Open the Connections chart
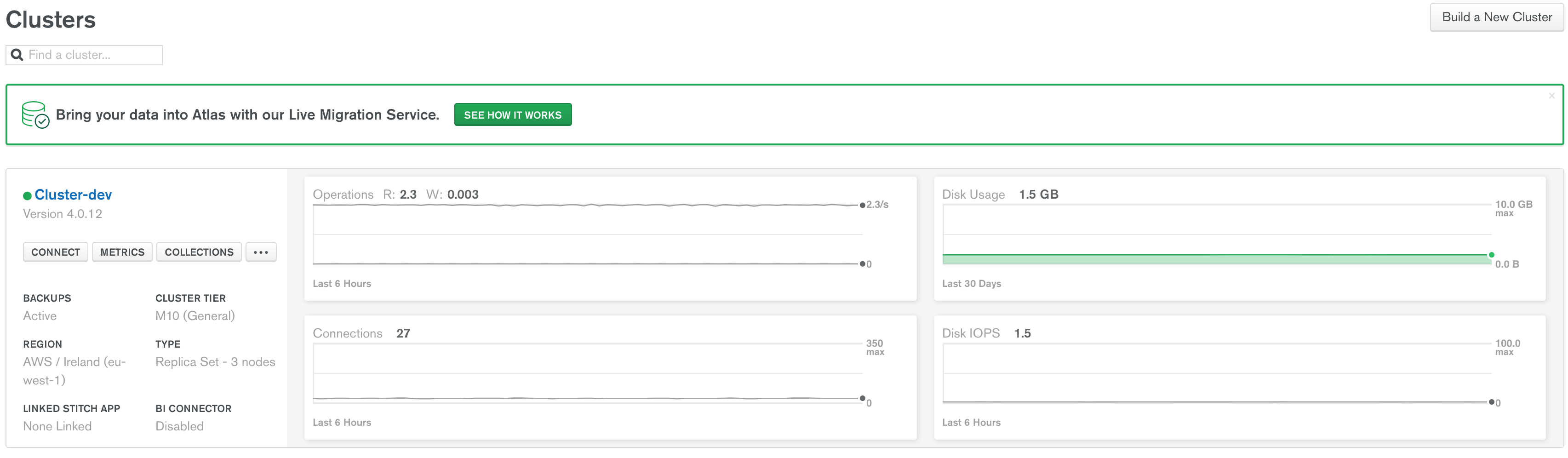The height and width of the screenshot is (458, 1568). pos(610,378)
